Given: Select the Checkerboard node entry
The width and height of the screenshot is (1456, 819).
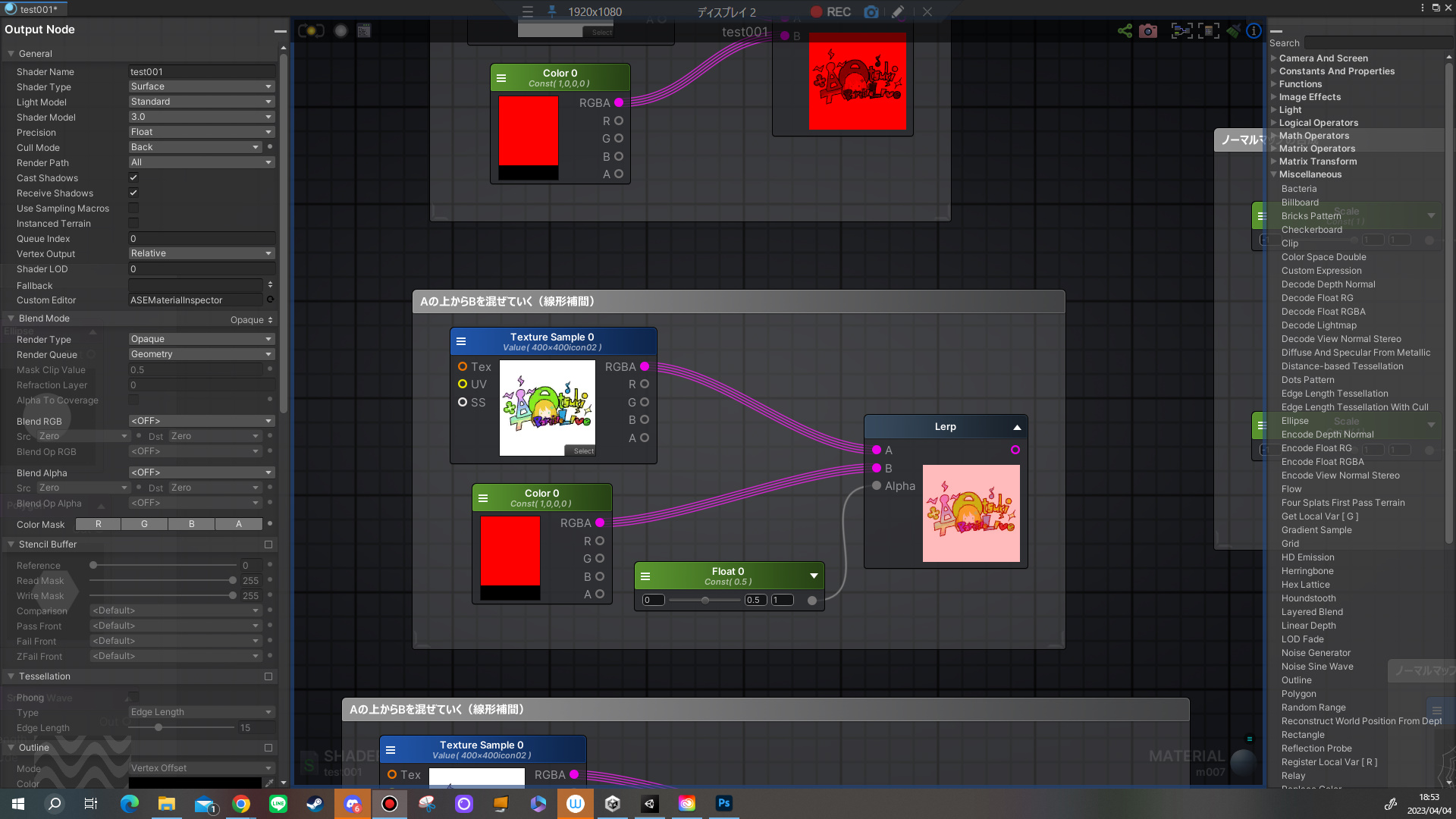Looking at the screenshot, I should click(1311, 230).
